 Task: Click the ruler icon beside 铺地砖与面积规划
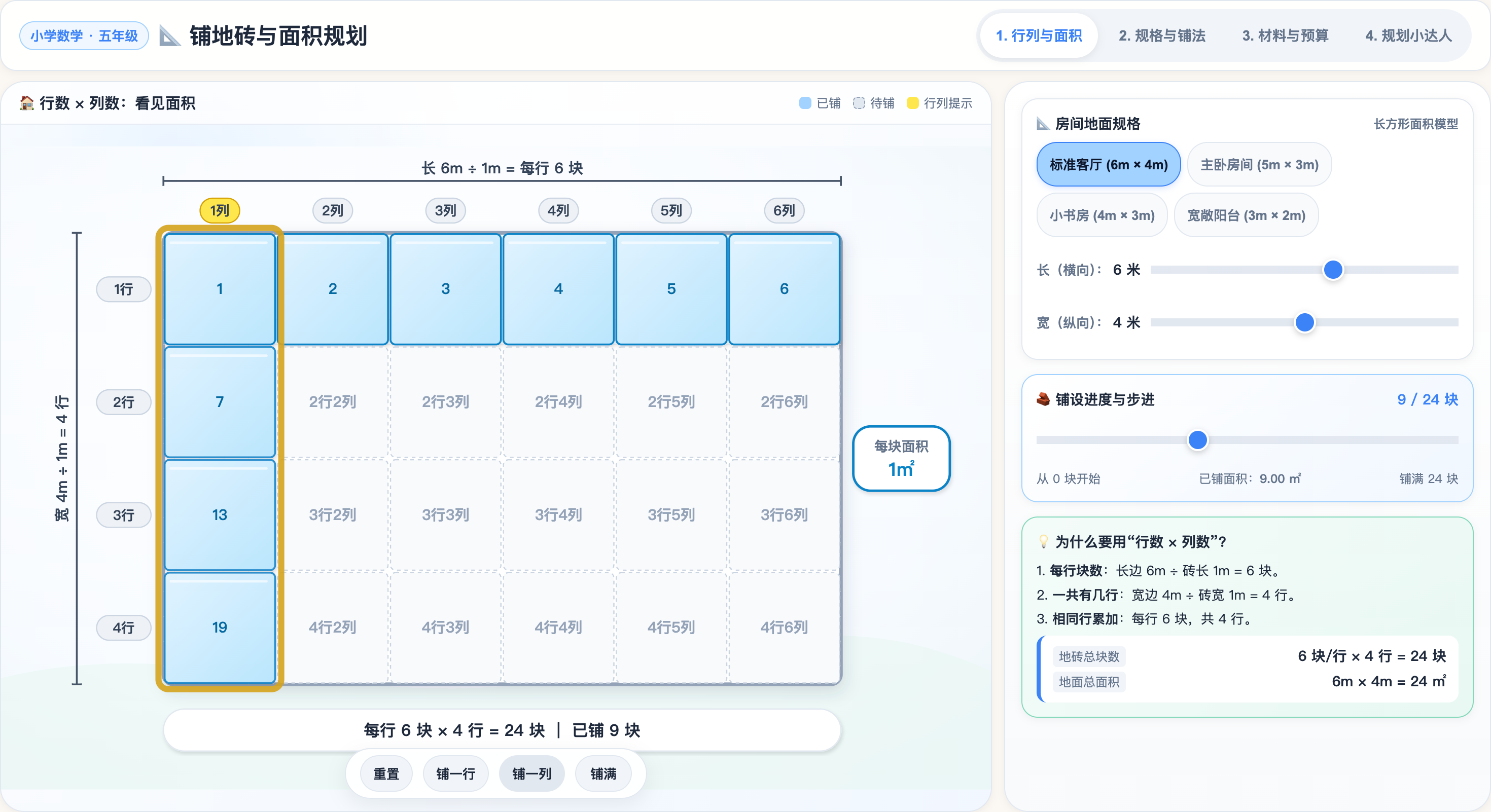click(x=169, y=36)
